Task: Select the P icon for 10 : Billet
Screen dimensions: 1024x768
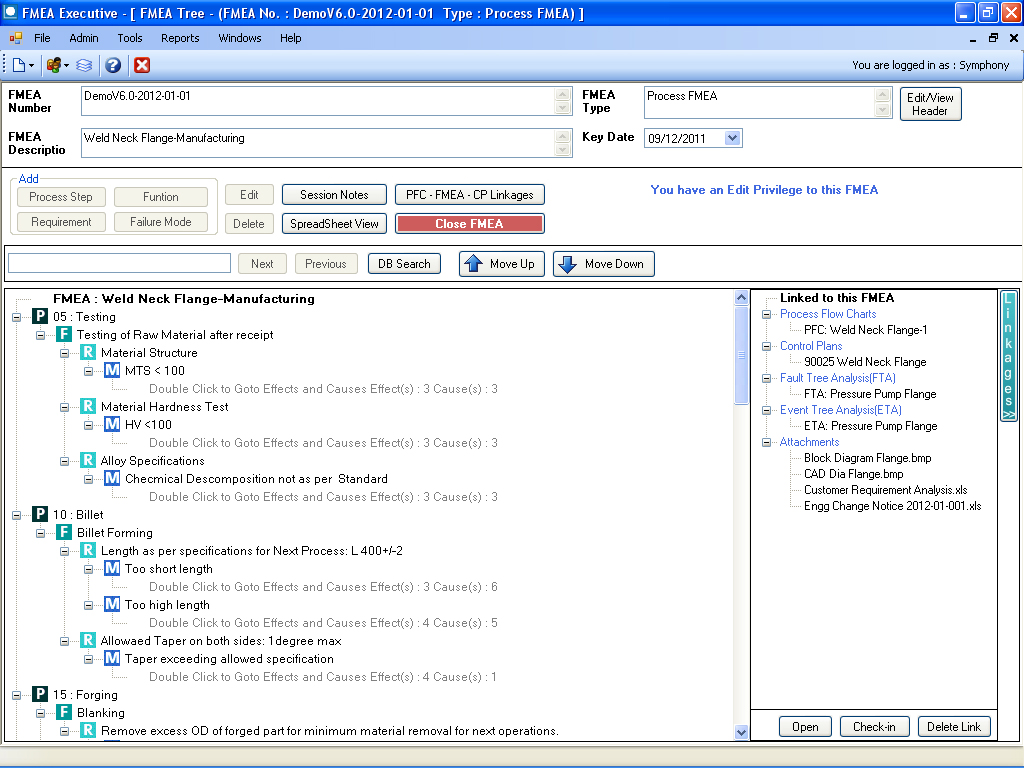Action: (40, 515)
